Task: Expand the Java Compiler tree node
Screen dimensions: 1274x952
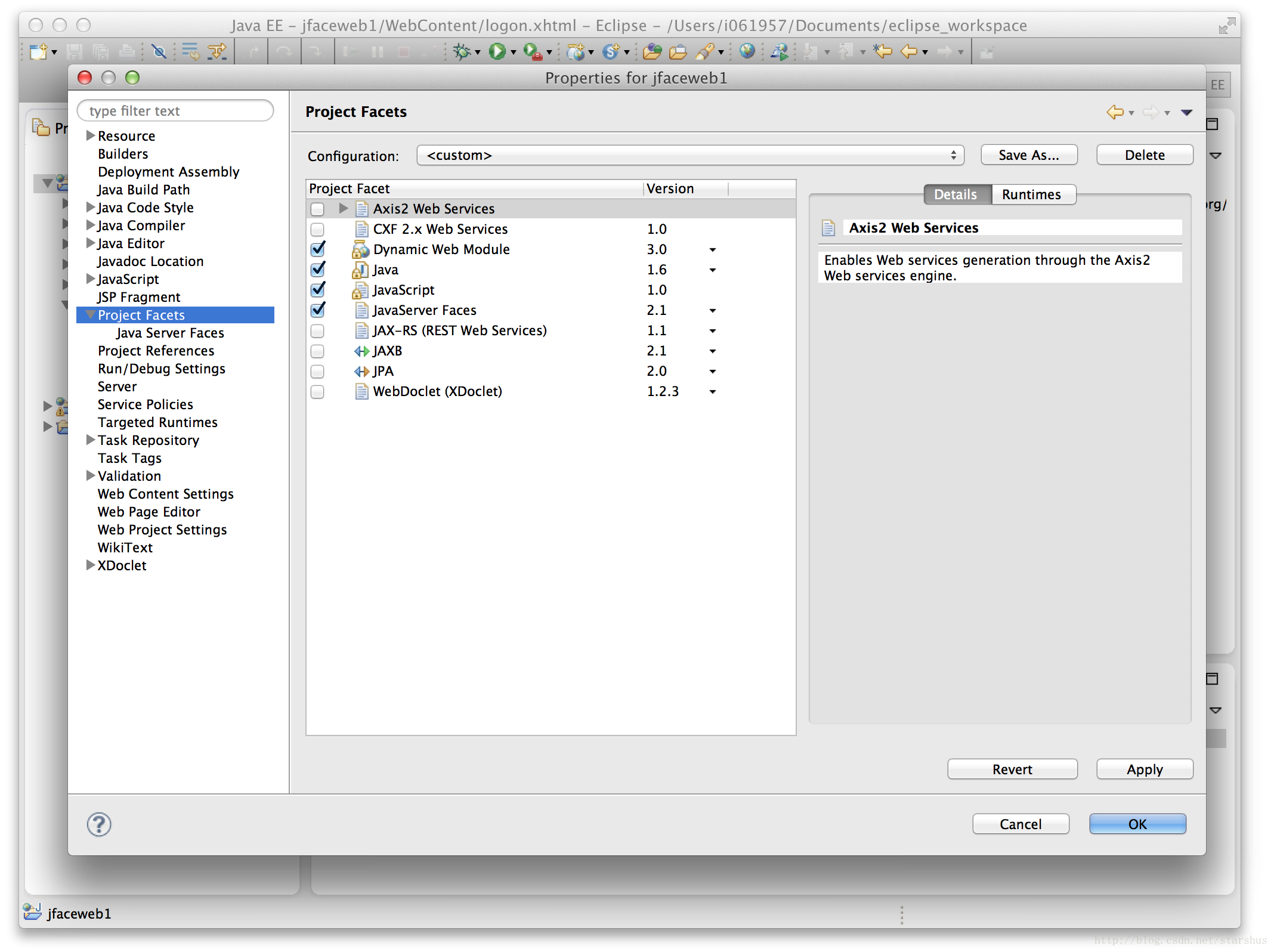Action: [91, 225]
